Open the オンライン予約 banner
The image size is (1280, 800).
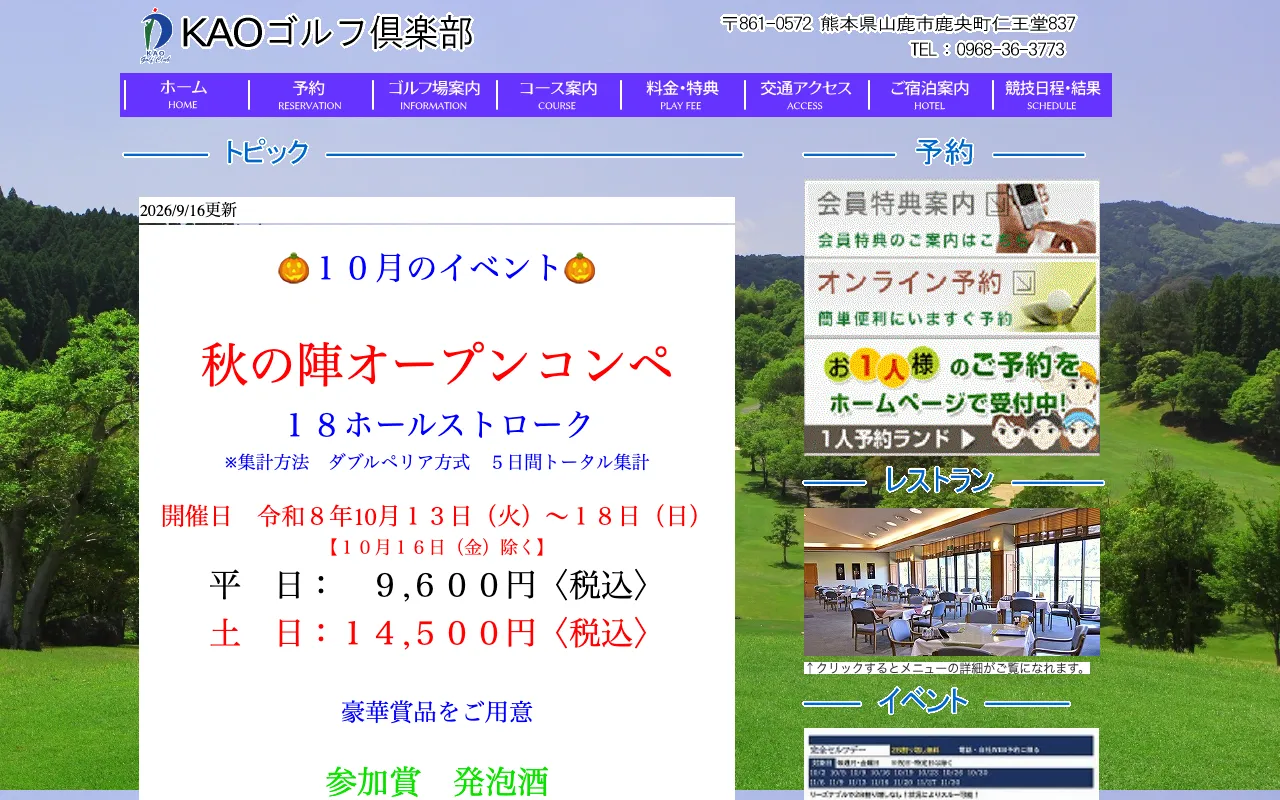point(952,296)
